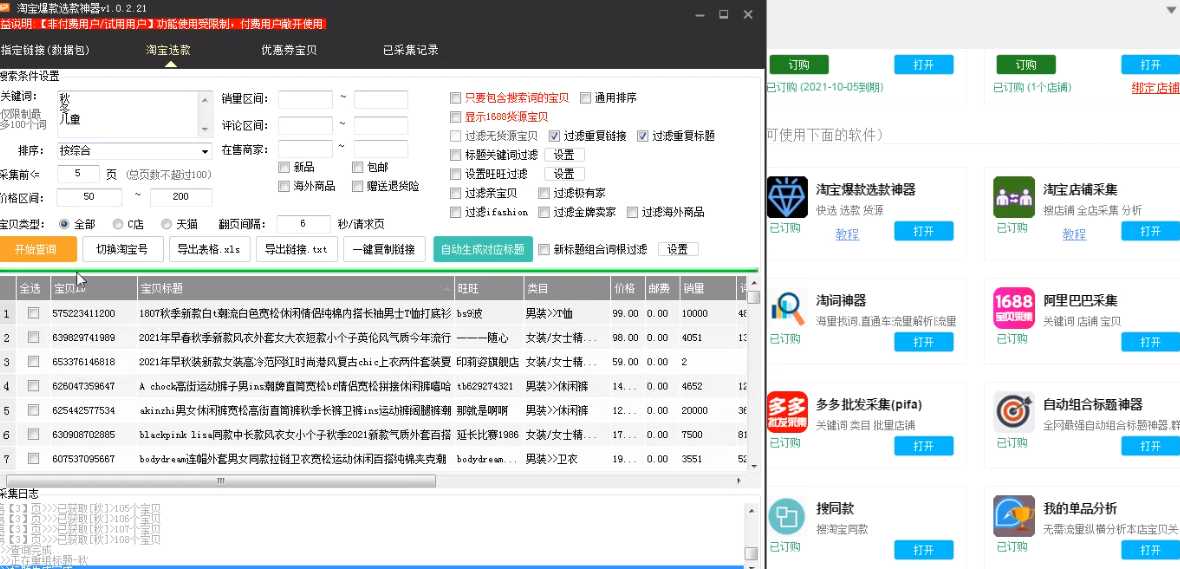Click 导出链接.txt button

point(297,249)
